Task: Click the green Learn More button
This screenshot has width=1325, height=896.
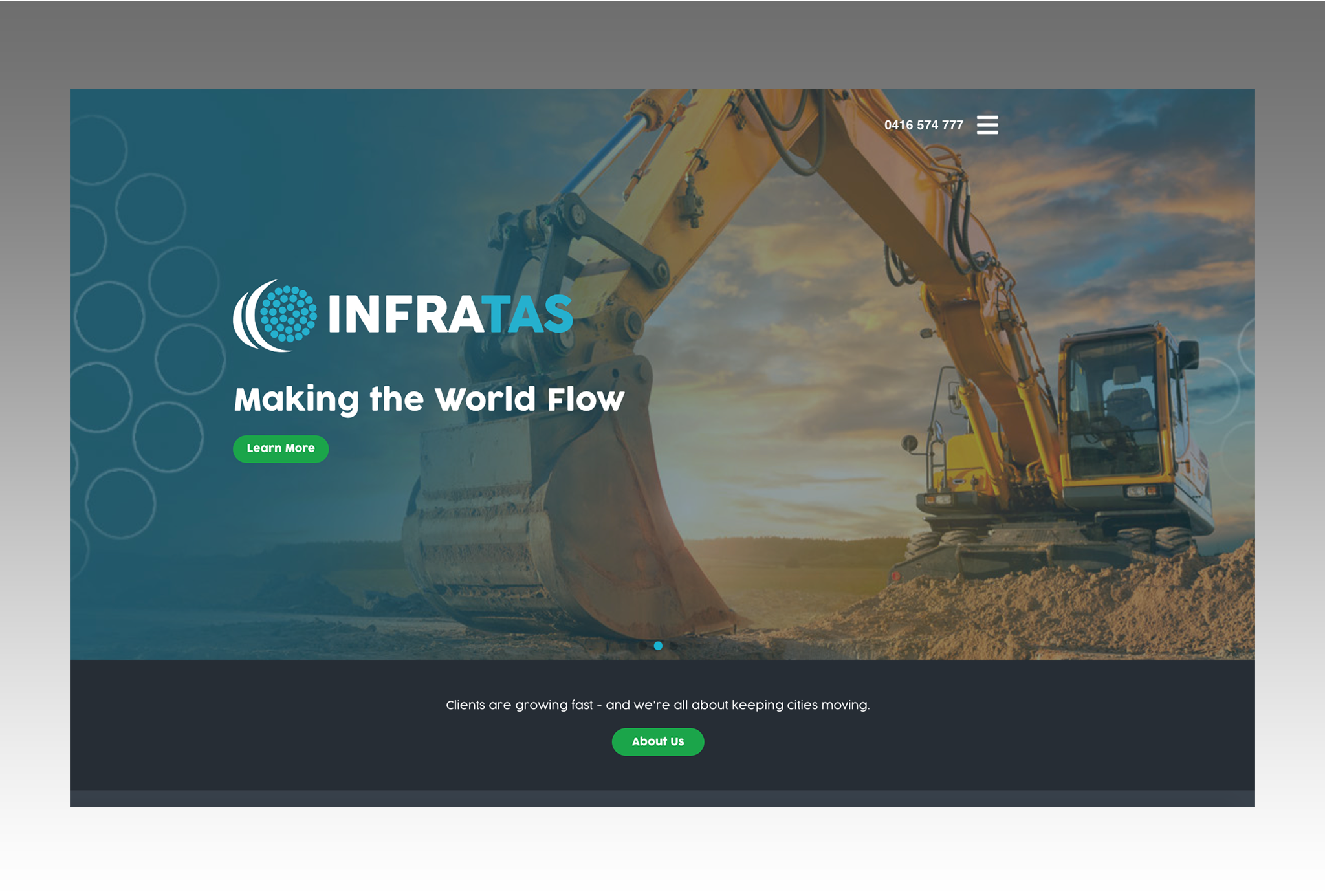Action: [280, 448]
